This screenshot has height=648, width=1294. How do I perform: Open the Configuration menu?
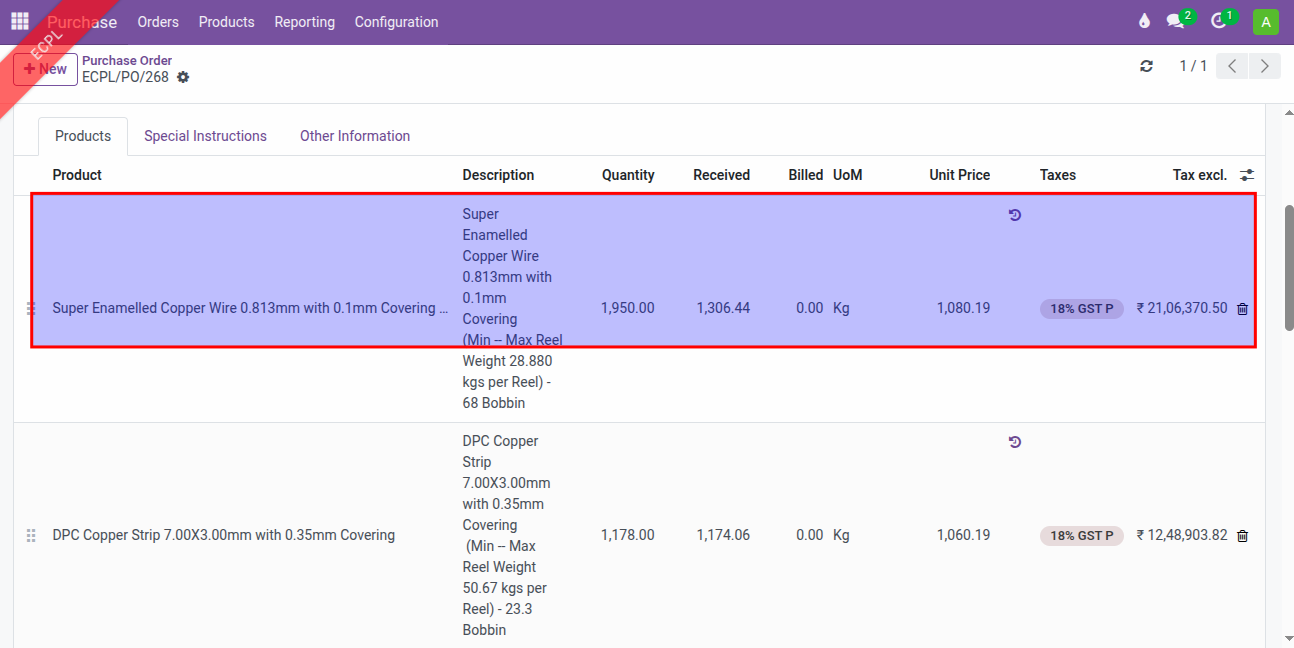396,22
